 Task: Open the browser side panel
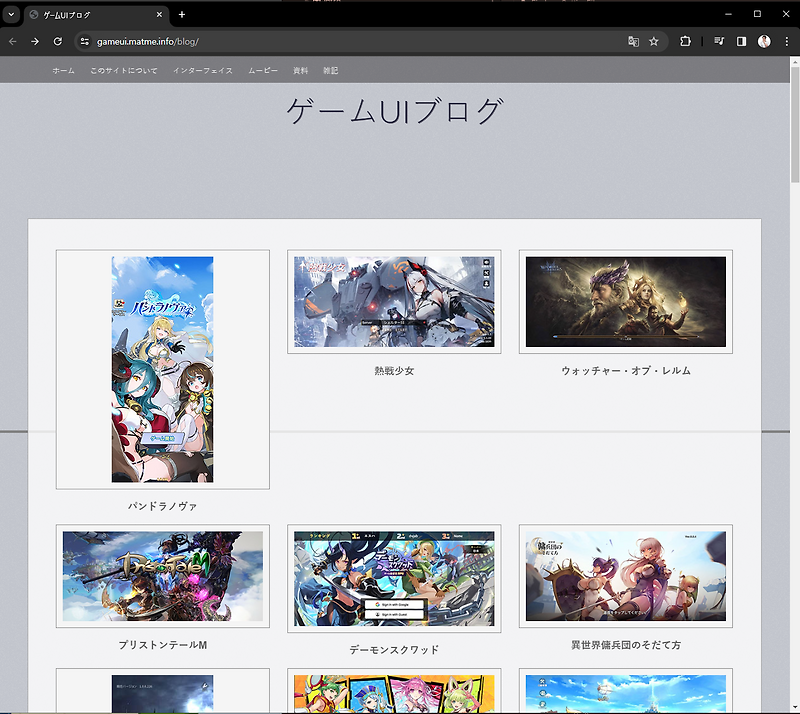click(x=740, y=41)
